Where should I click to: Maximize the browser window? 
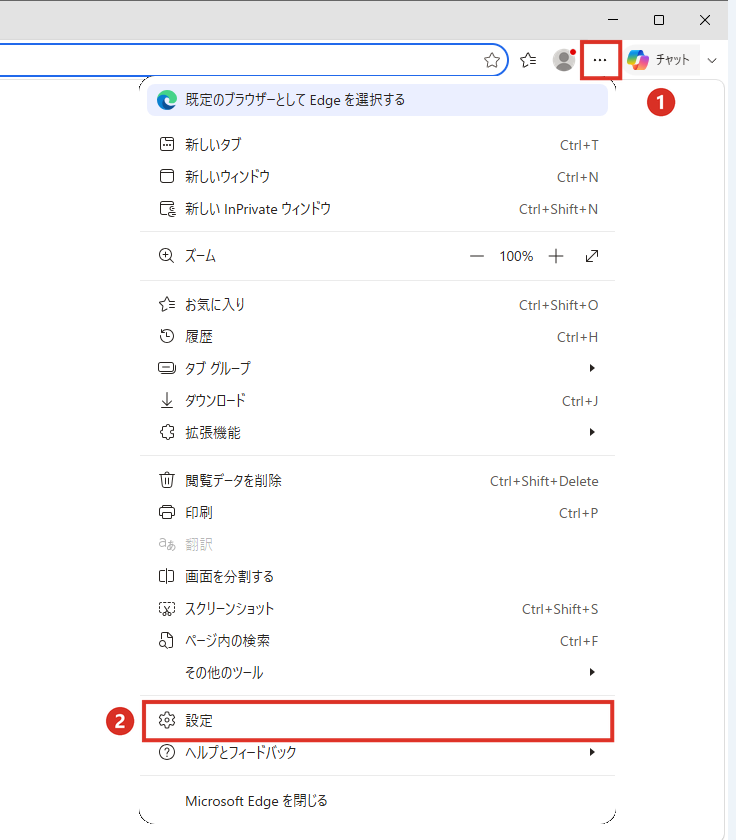(659, 20)
